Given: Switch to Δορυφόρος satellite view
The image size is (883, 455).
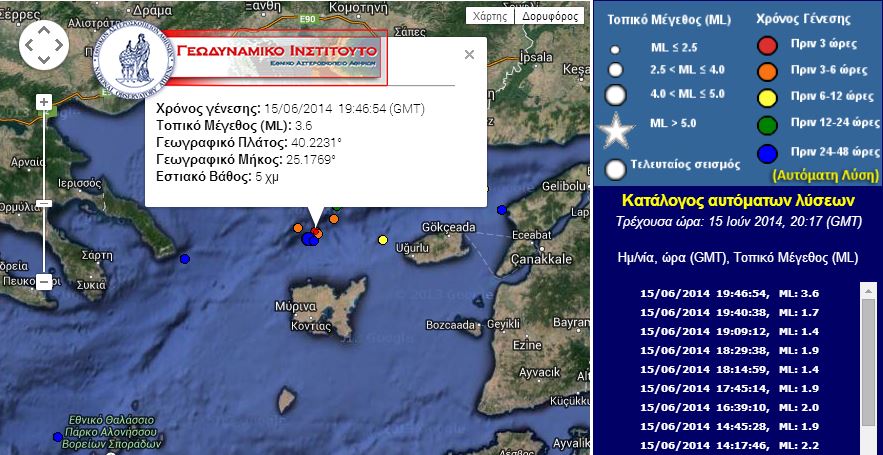Looking at the screenshot, I should click(x=550, y=16).
